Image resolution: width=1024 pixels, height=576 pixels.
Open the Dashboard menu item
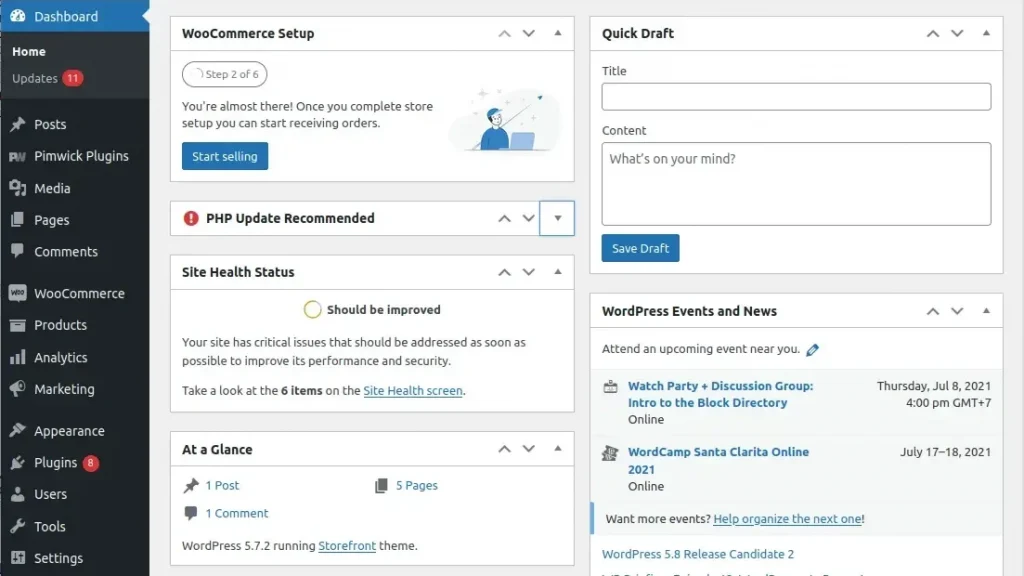pyautogui.click(x=74, y=16)
